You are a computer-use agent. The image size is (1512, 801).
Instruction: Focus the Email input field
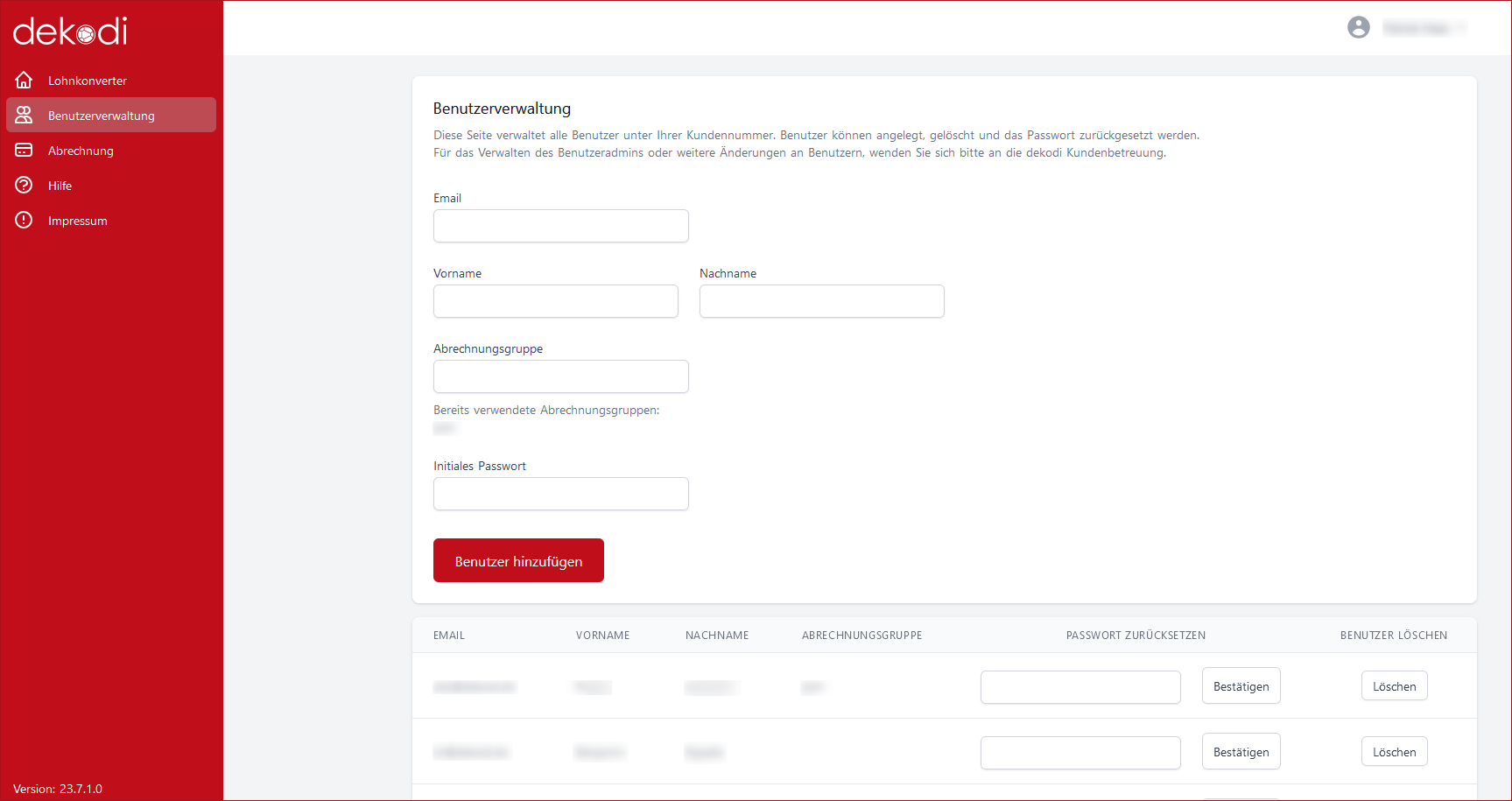[x=560, y=226]
